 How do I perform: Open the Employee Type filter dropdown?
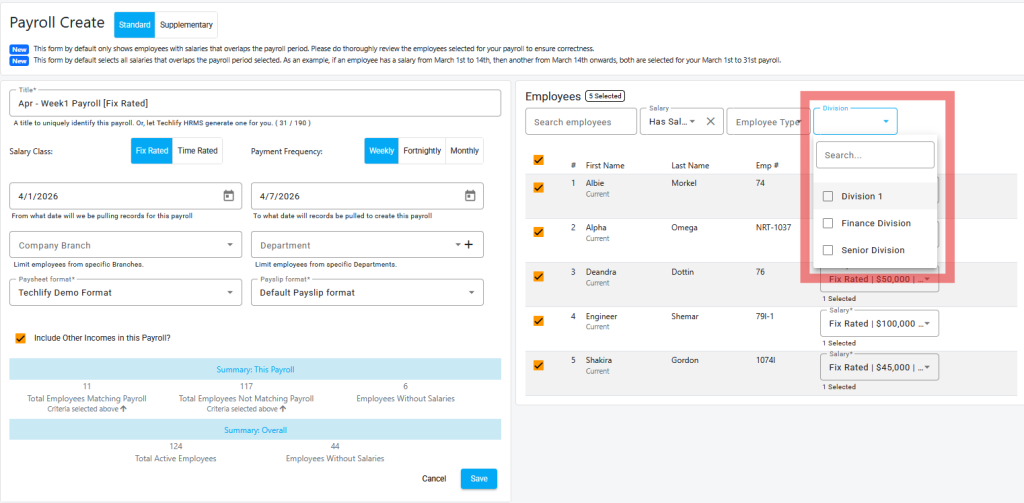(x=768, y=121)
